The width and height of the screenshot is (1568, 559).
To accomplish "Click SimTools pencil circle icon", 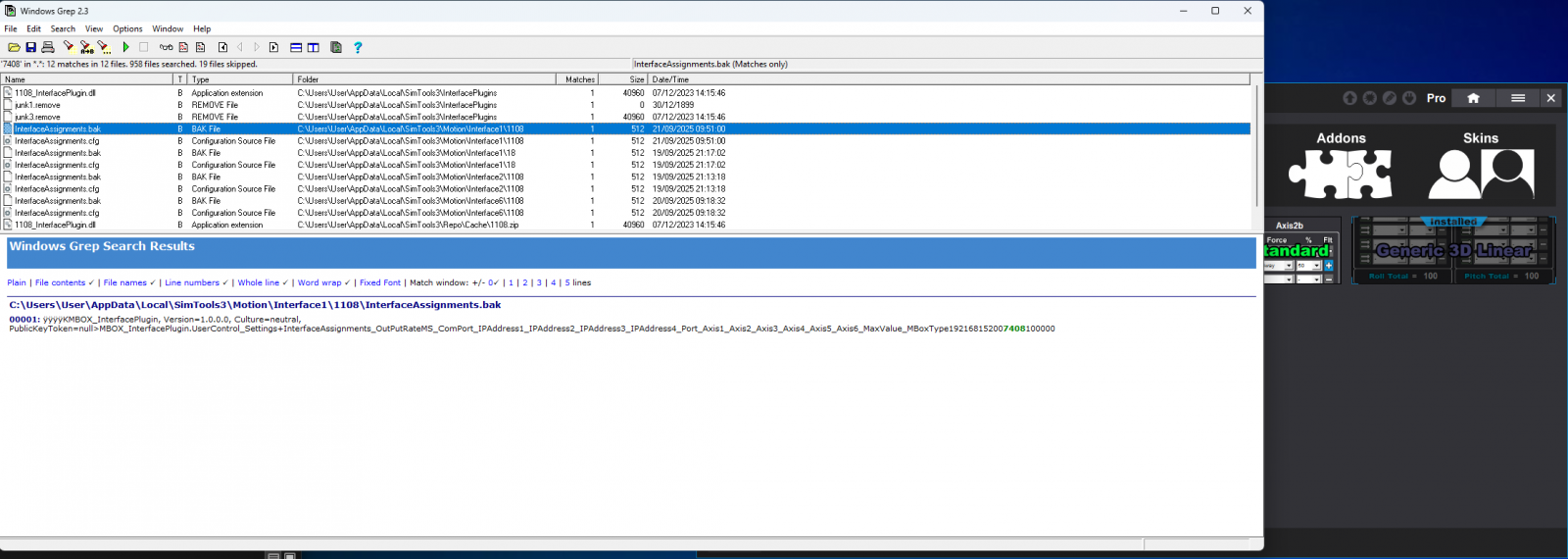I will [1389, 98].
